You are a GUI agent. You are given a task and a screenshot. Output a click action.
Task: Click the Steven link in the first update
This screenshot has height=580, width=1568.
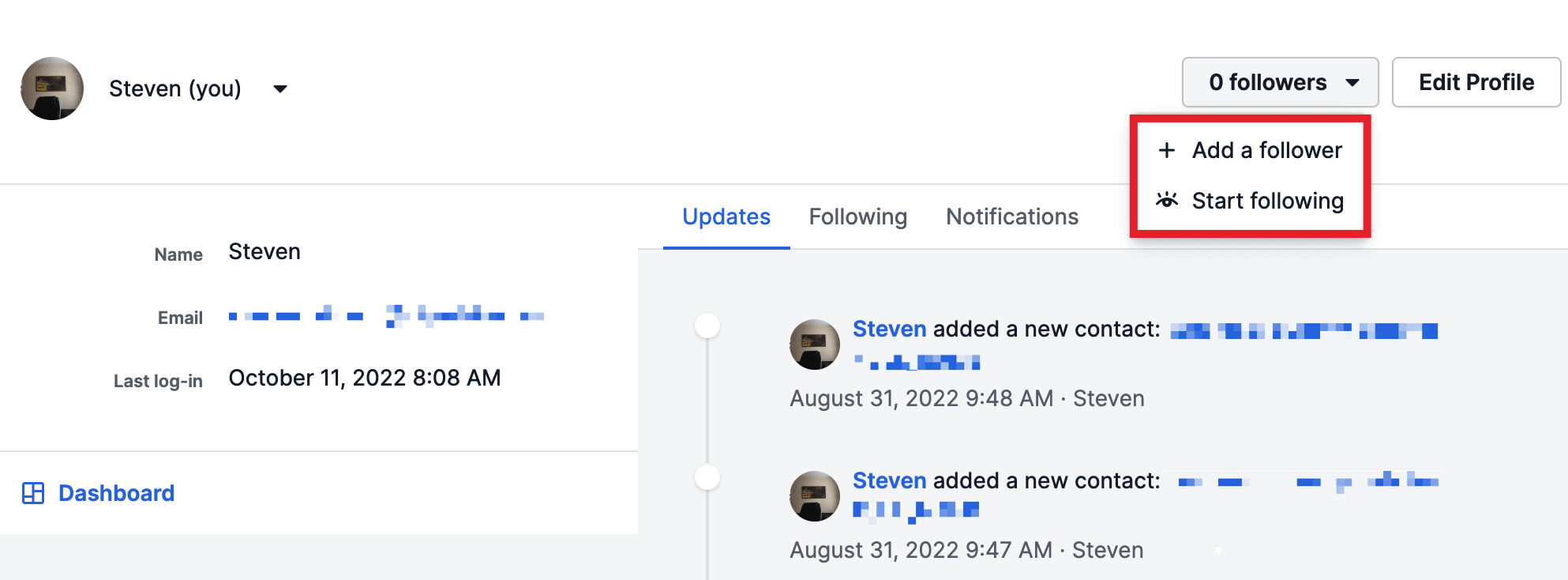890,329
